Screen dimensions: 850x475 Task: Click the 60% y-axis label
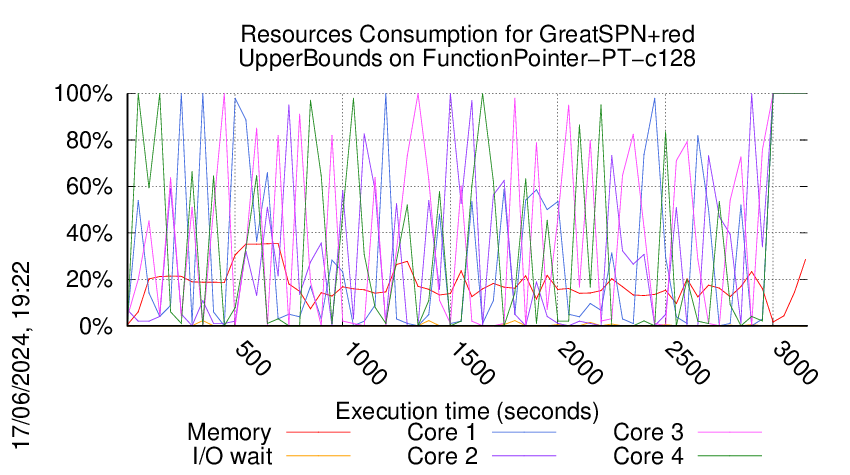(89, 187)
